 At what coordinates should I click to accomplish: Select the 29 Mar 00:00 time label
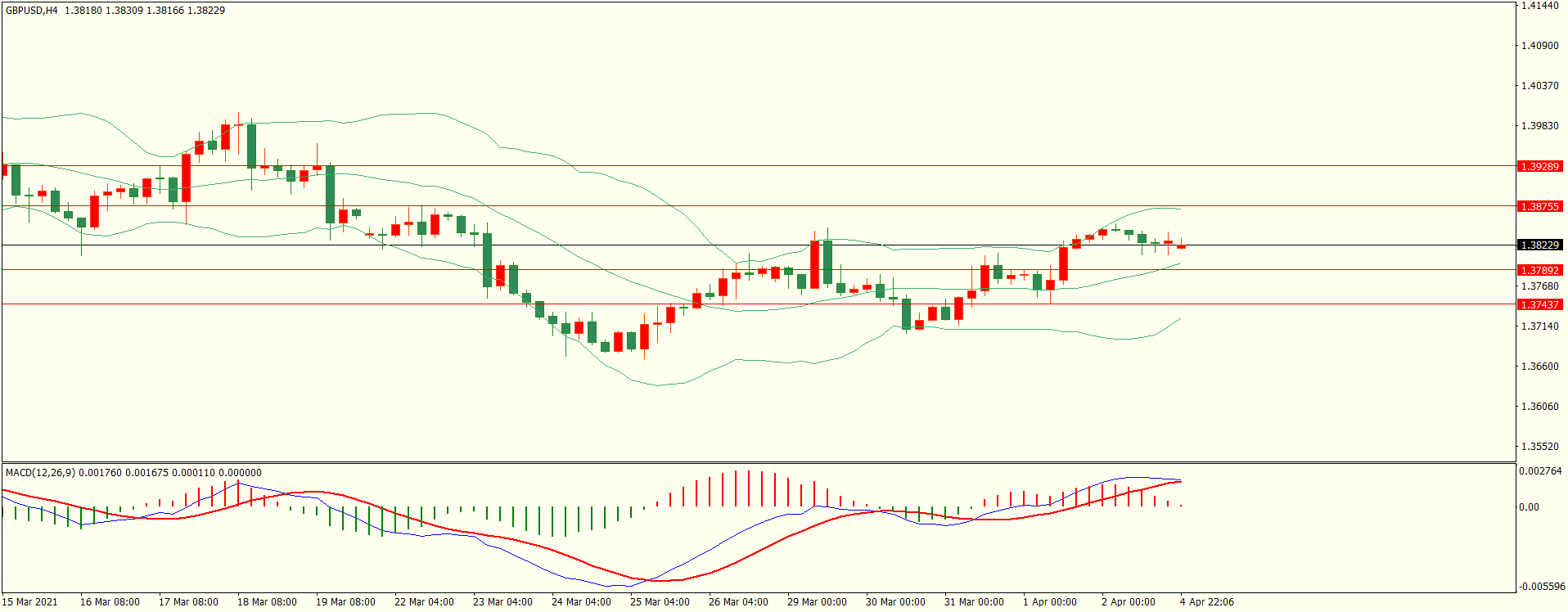click(817, 602)
